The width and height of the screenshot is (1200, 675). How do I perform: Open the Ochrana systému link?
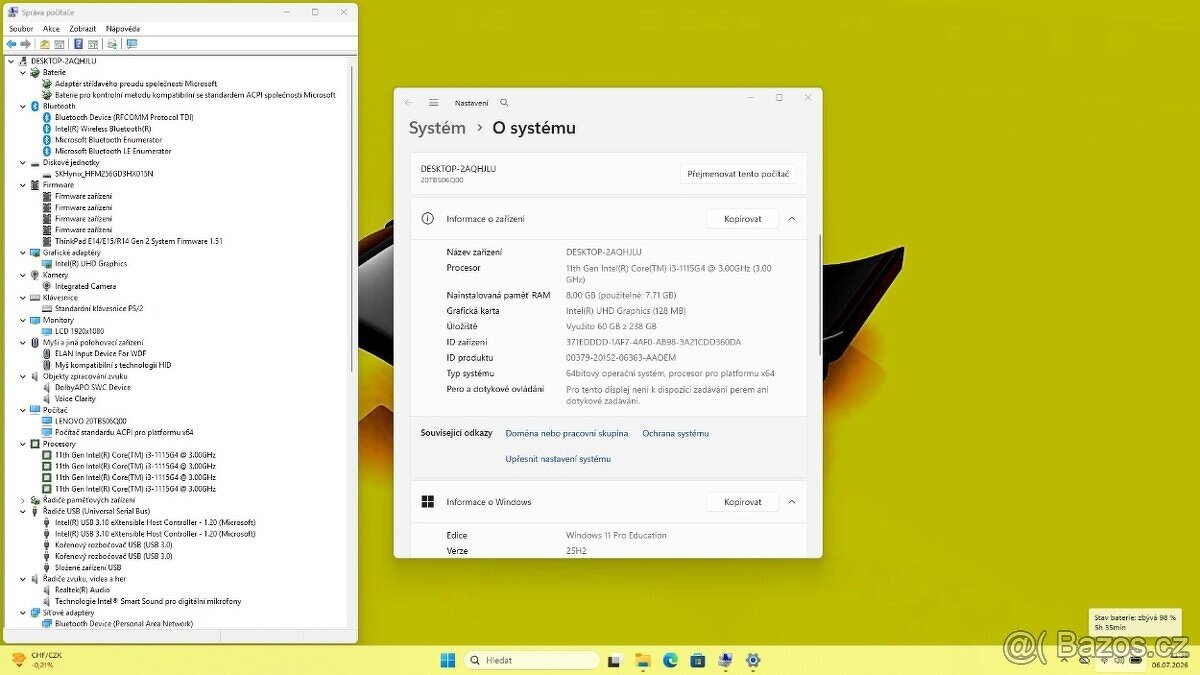[675, 433]
